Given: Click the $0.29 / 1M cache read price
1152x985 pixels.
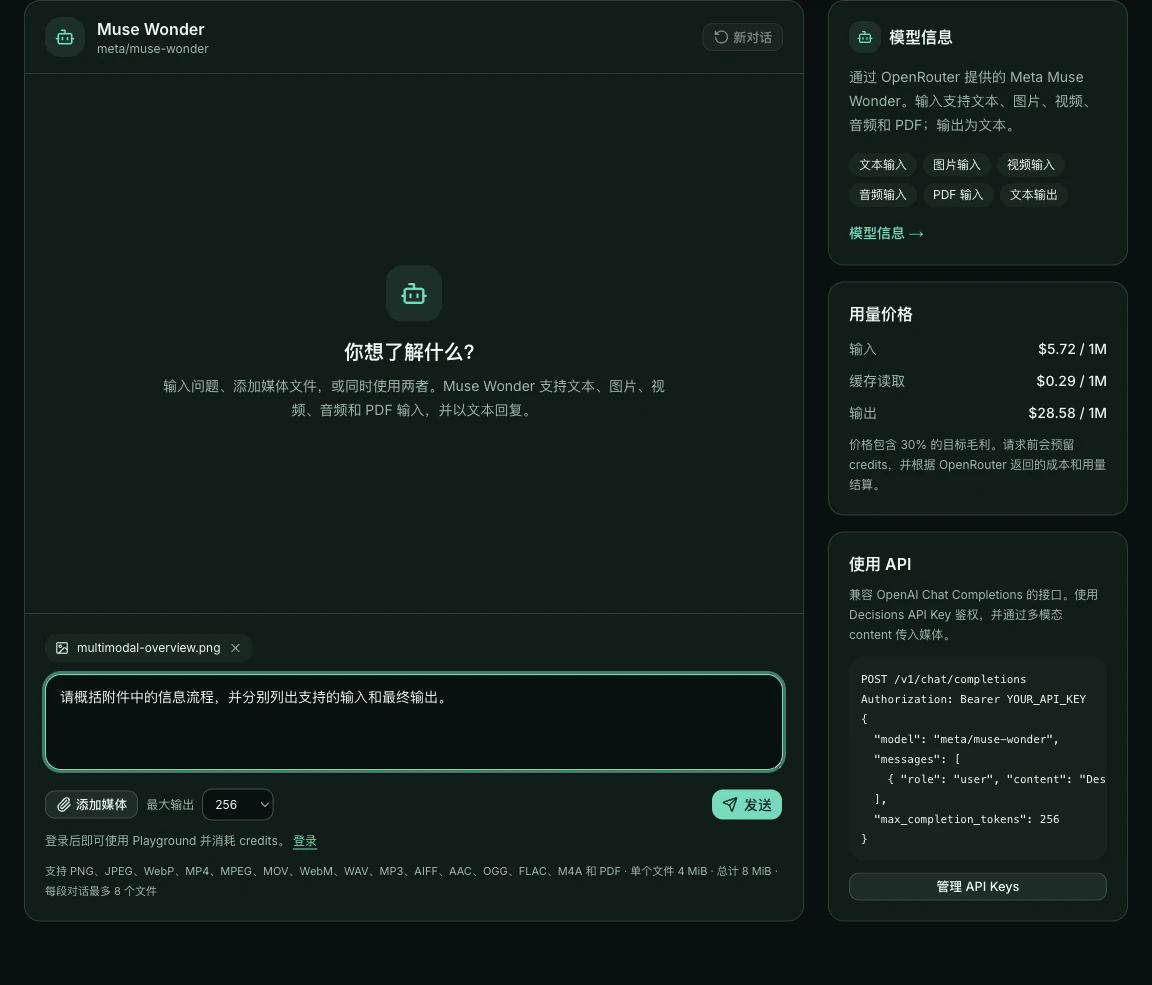Looking at the screenshot, I should click(x=1071, y=381).
